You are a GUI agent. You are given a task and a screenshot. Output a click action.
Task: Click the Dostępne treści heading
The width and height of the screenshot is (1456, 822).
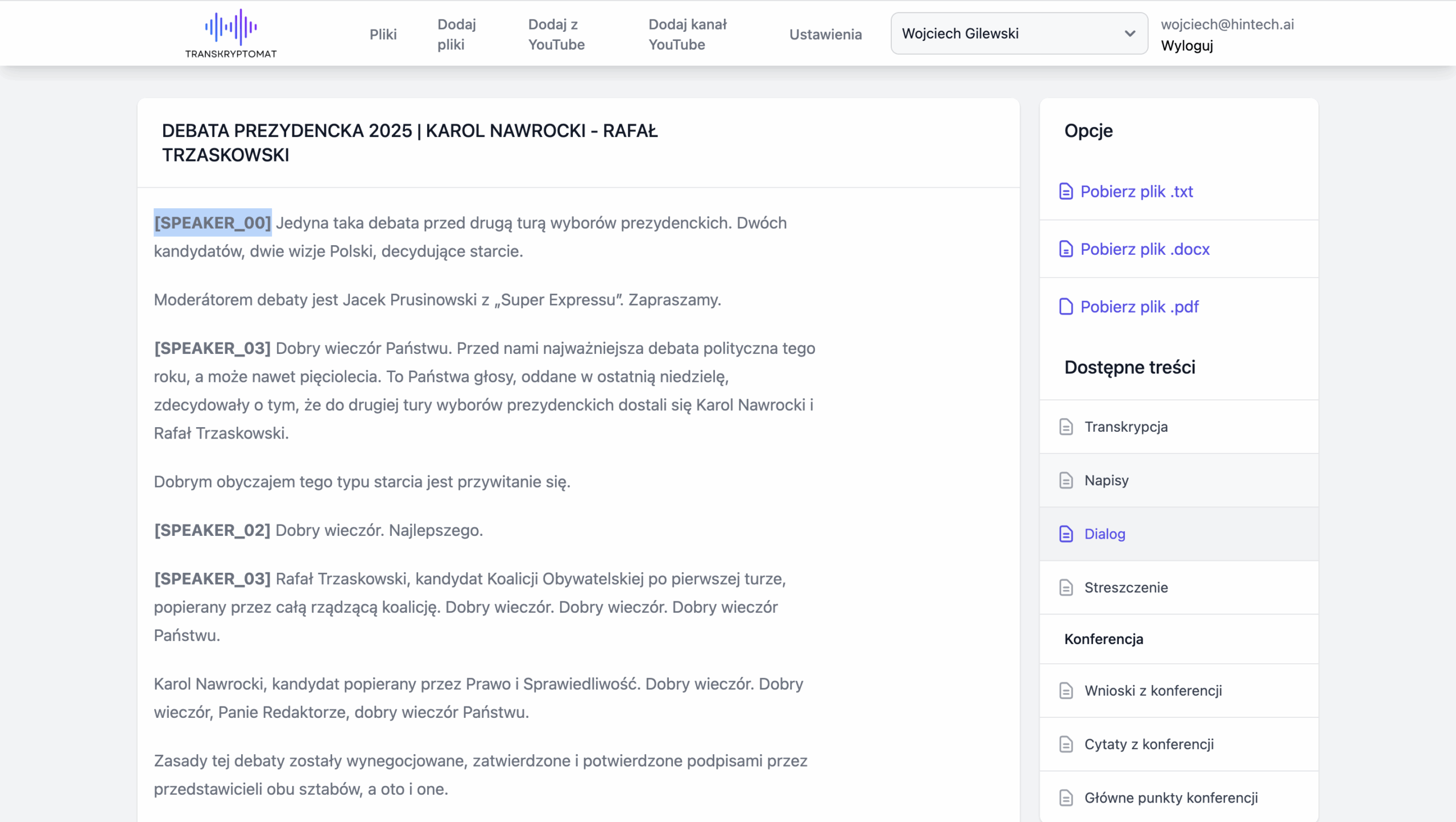(x=1130, y=367)
